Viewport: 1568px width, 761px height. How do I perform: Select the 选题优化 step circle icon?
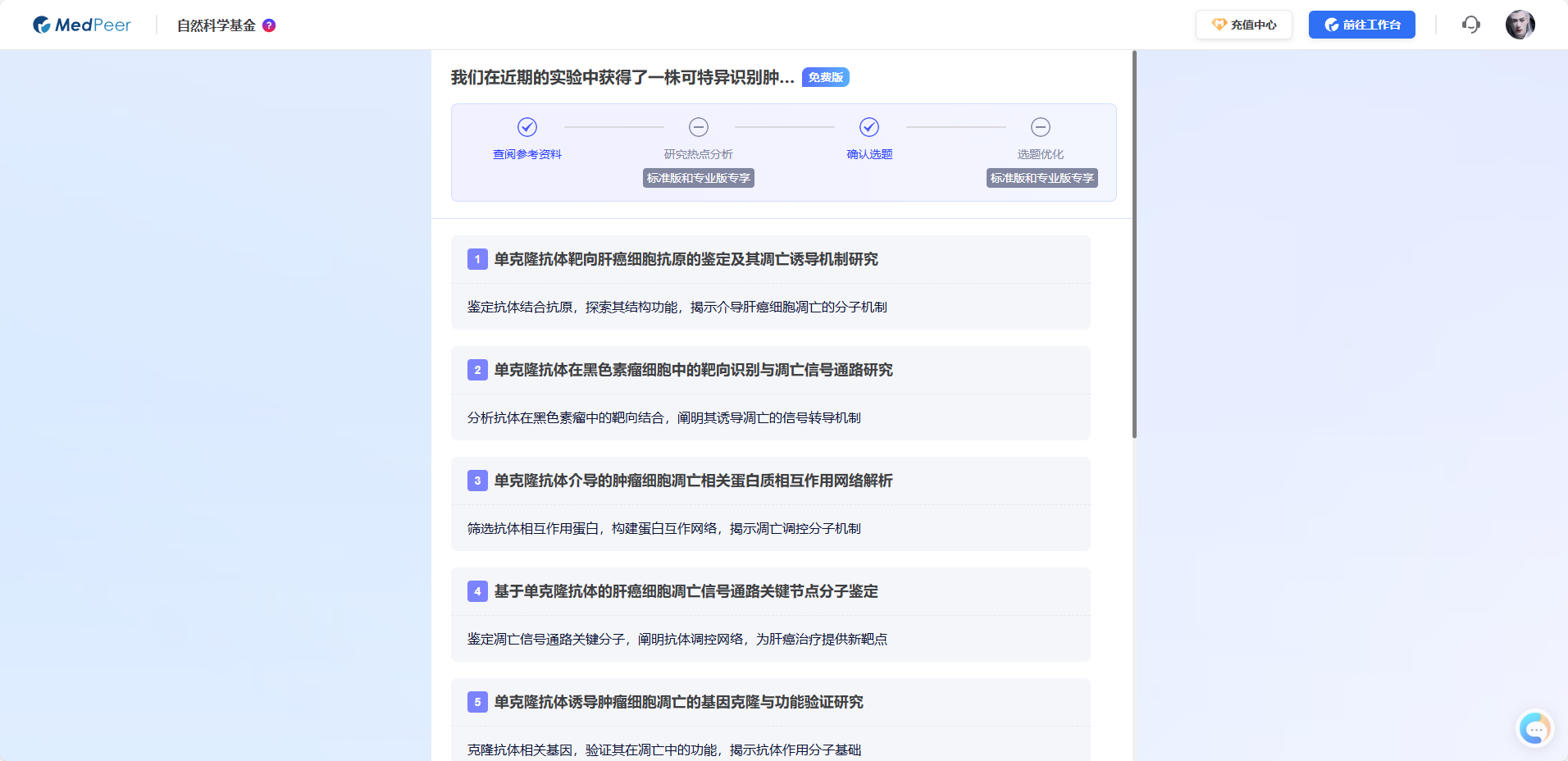1041,127
